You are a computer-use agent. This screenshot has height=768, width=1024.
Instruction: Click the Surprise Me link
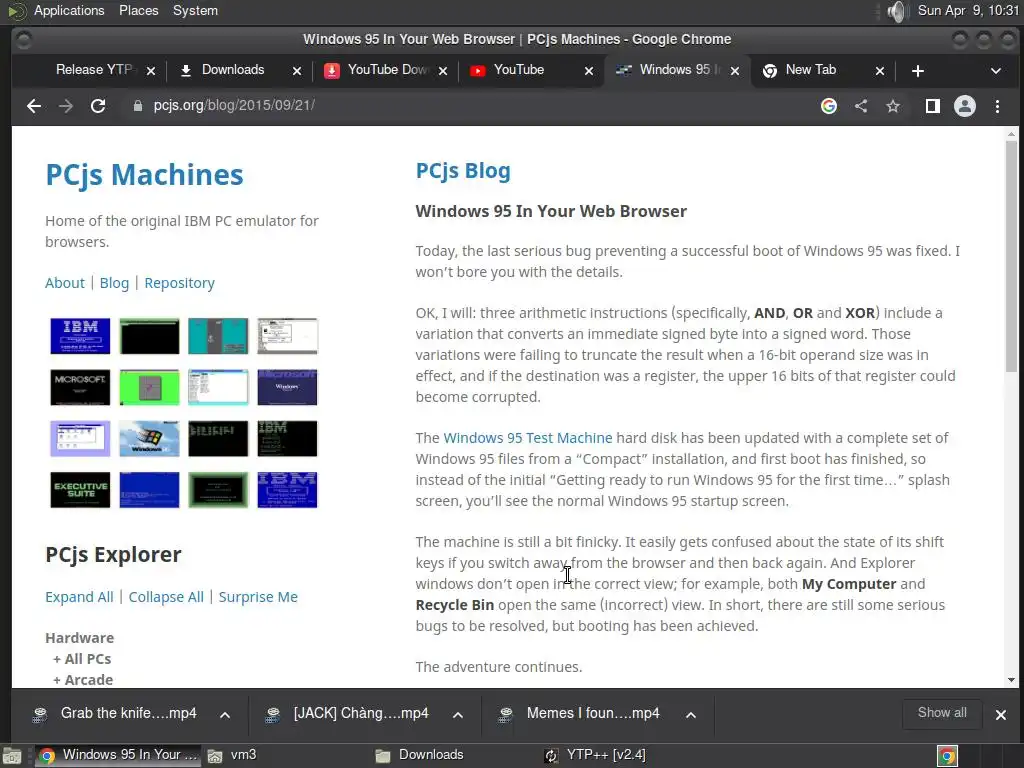258,597
